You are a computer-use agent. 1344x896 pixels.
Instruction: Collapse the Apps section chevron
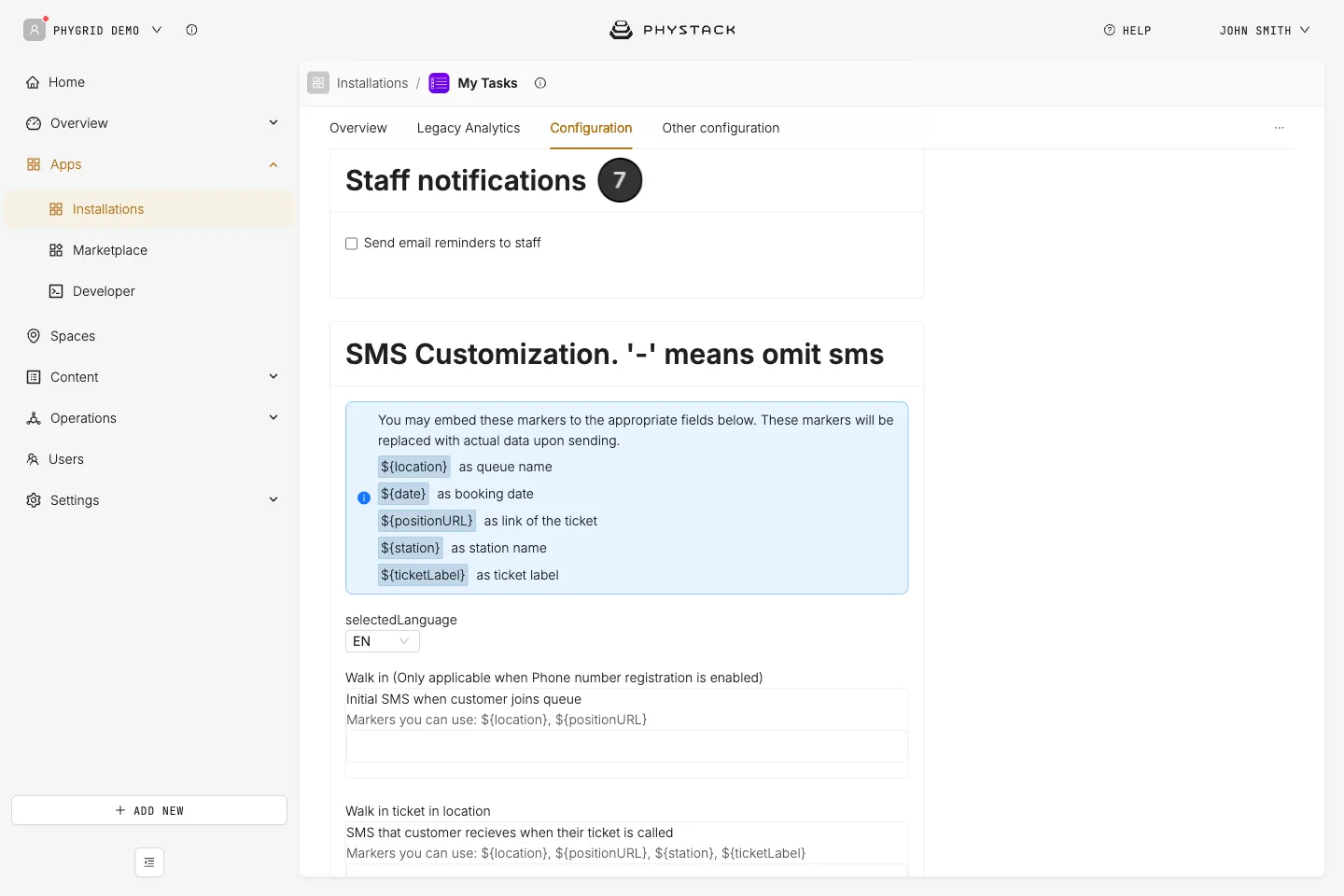pyautogui.click(x=273, y=164)
